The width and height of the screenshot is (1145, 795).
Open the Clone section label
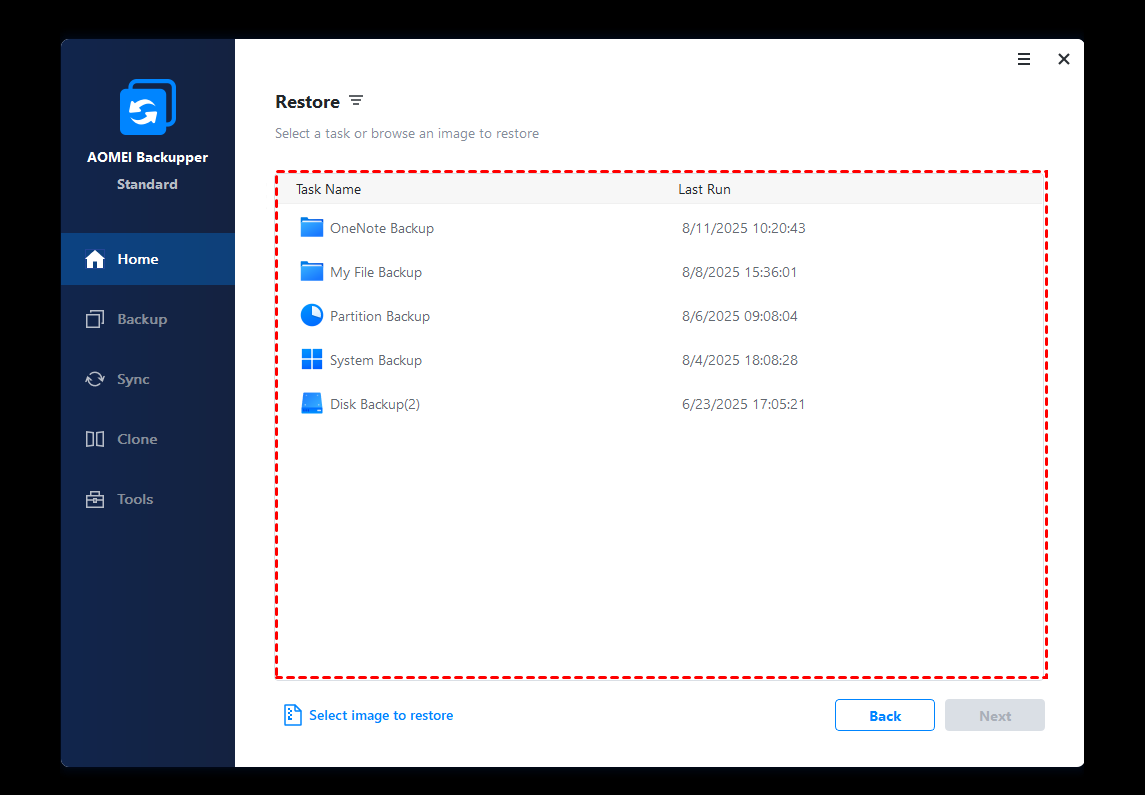point(137,439)
